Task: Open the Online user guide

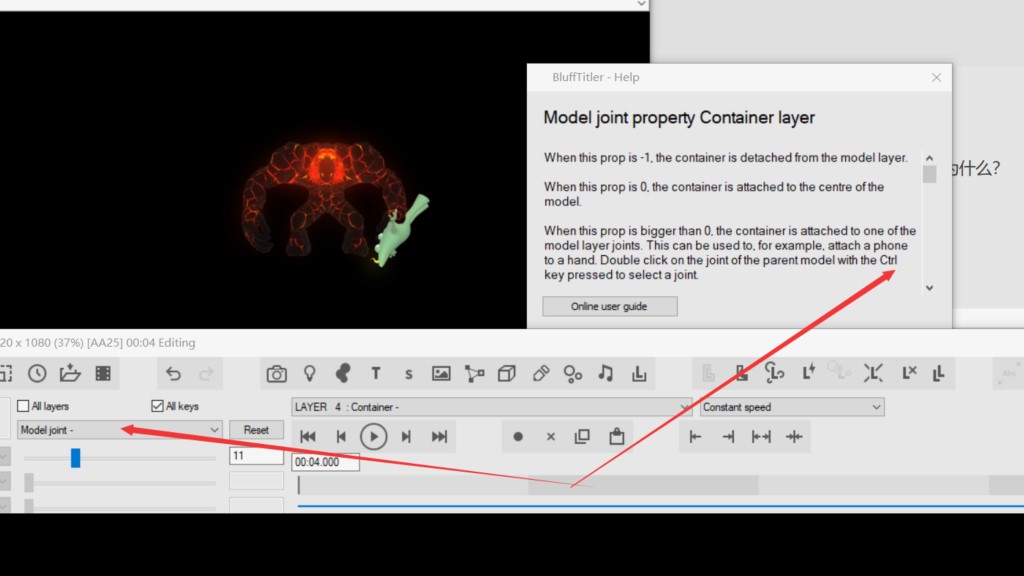Action: coord(609,306)
